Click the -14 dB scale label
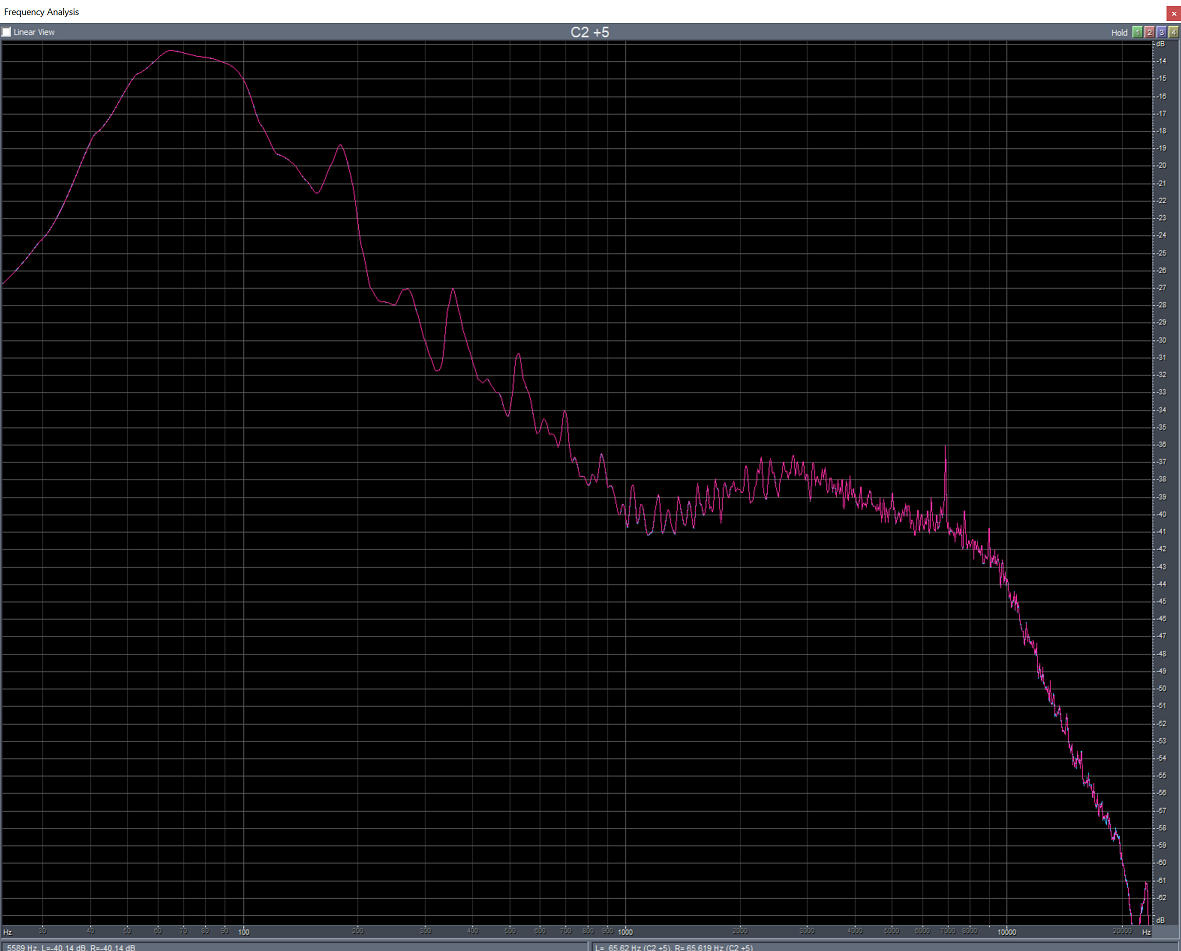Viewport: 1181px width, 951px height. pyautogui.click(x=1161, y=61)
